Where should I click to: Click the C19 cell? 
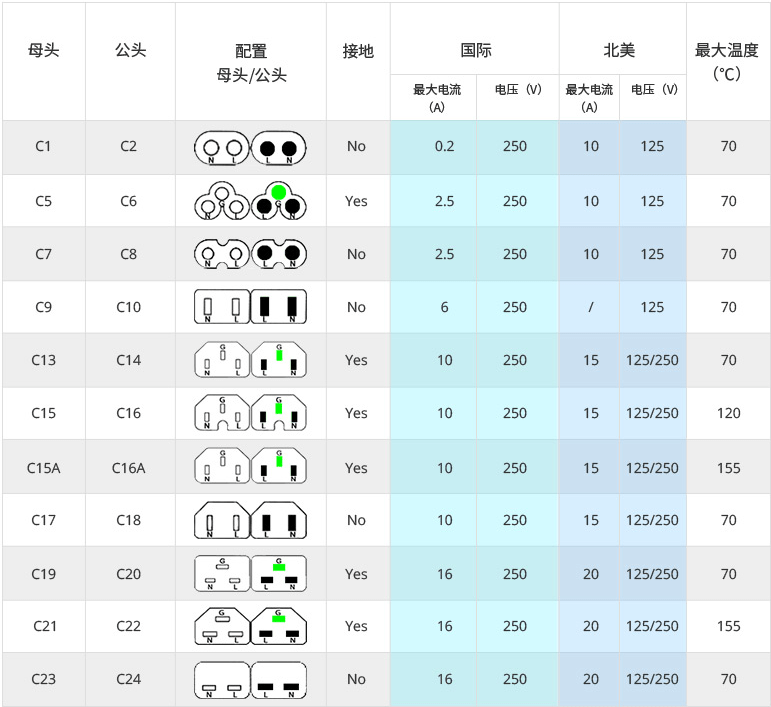pos(43,574)
